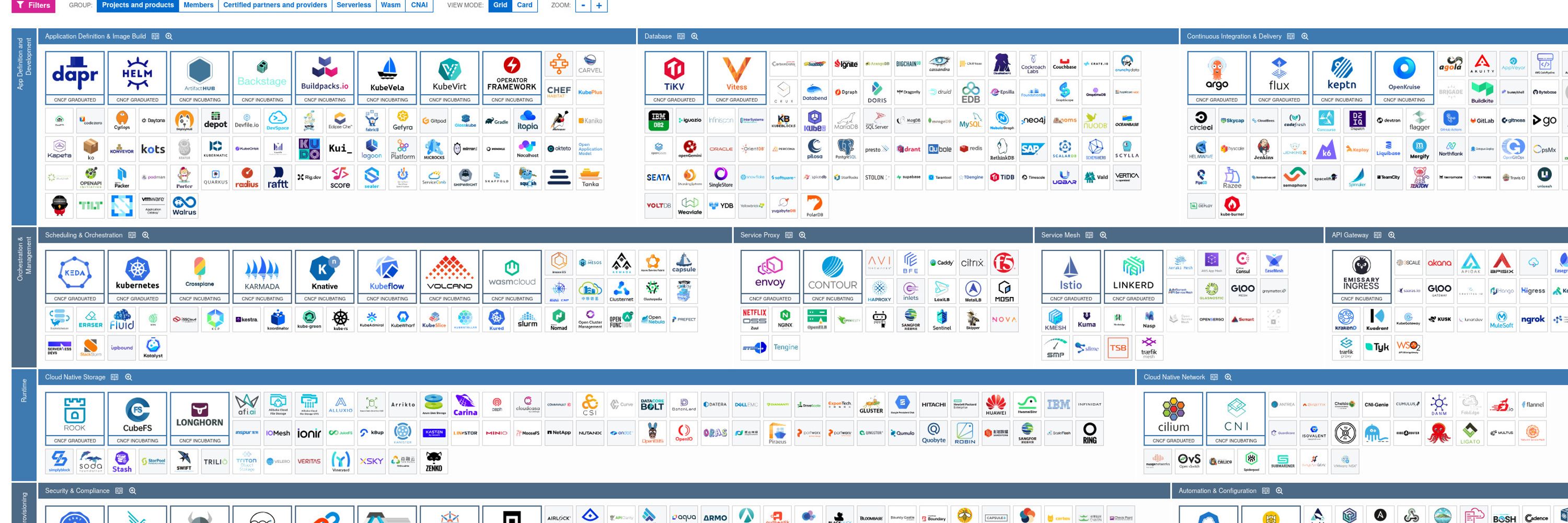Open list icon beside Security & Compliance
Screen dimensions: 1568x523
click(119, 491)
